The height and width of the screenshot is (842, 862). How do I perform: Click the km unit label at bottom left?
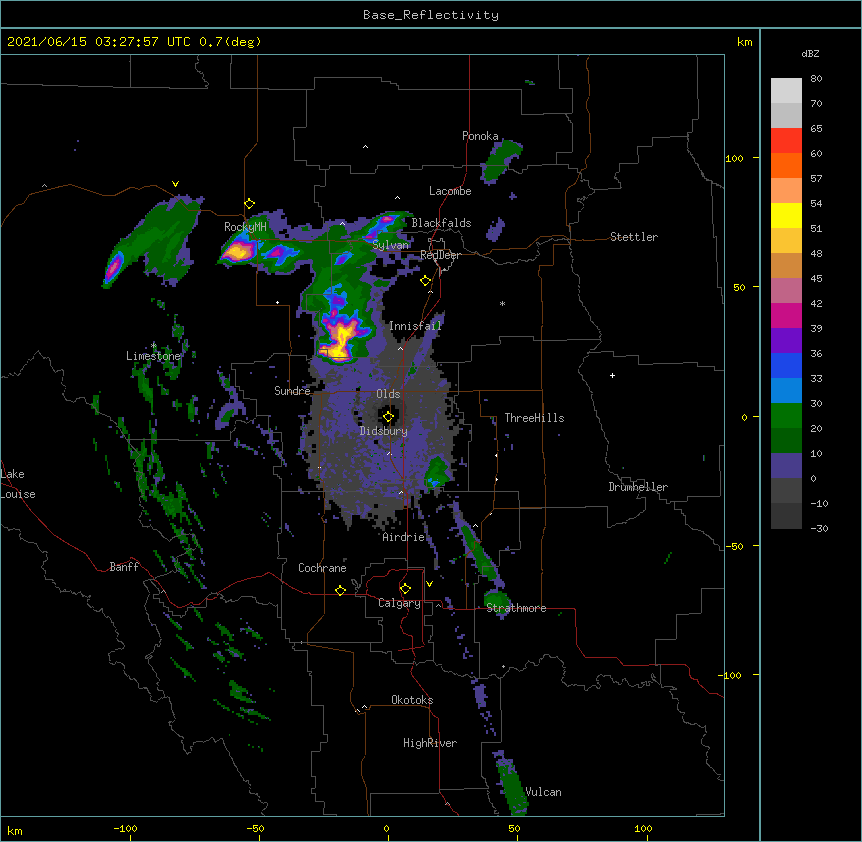pyautogui.click(x=15, y=831)
